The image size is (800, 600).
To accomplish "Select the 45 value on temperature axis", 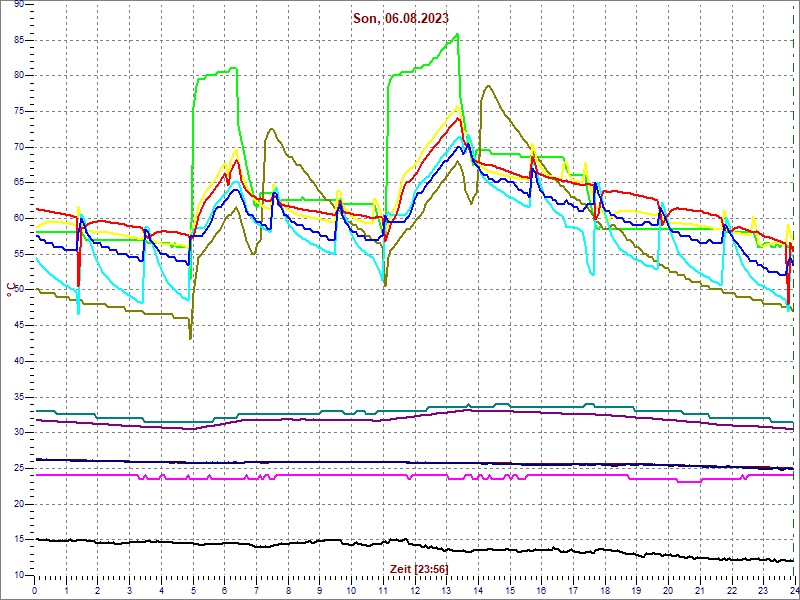I will [x=19, y=326].
